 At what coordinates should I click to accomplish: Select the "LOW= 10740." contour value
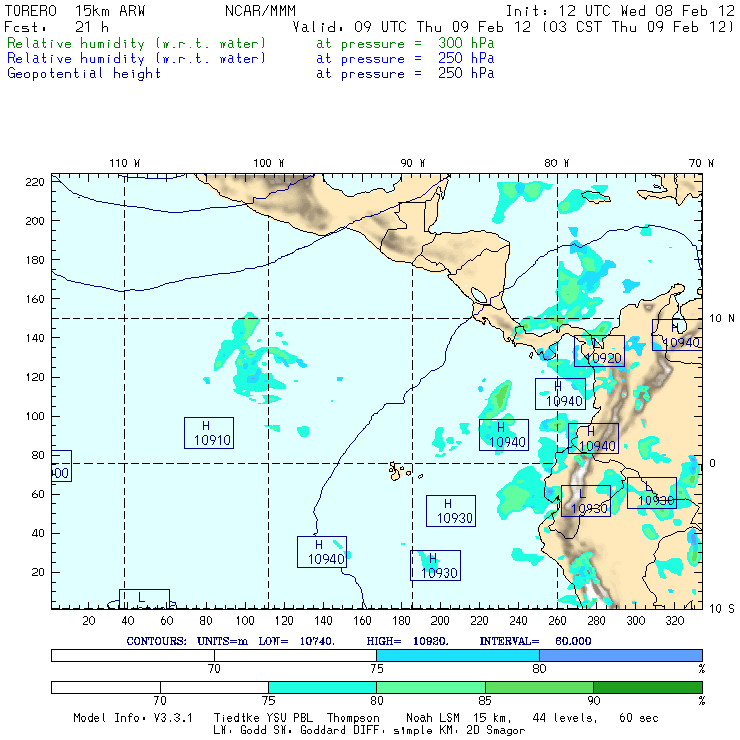[x=296, y=641]
